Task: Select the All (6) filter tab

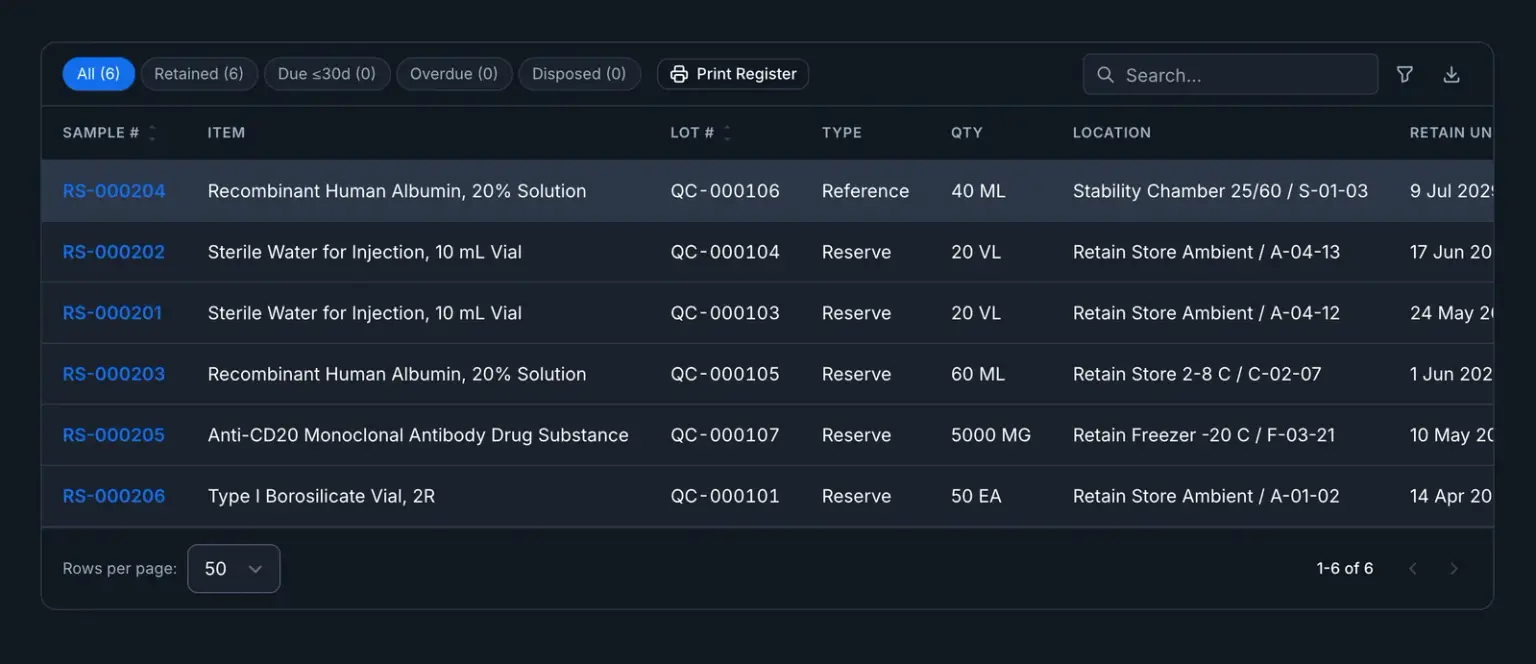Action: [98, 74]
